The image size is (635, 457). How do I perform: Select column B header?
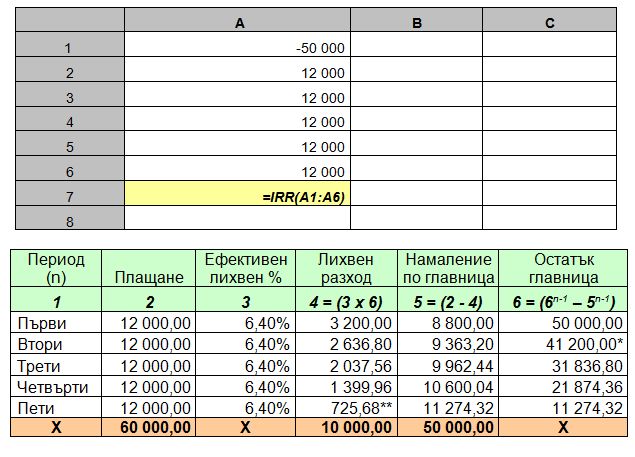pos(416,22)
